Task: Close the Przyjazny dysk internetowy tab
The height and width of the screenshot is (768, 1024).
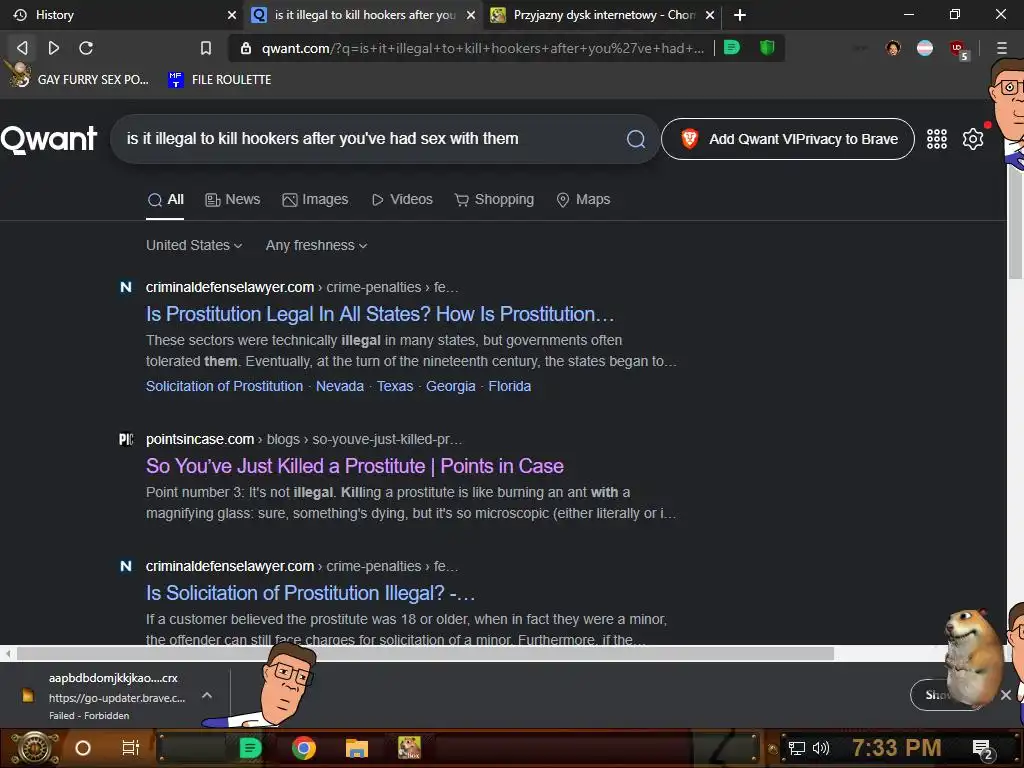Action: [x=710, y=14]
